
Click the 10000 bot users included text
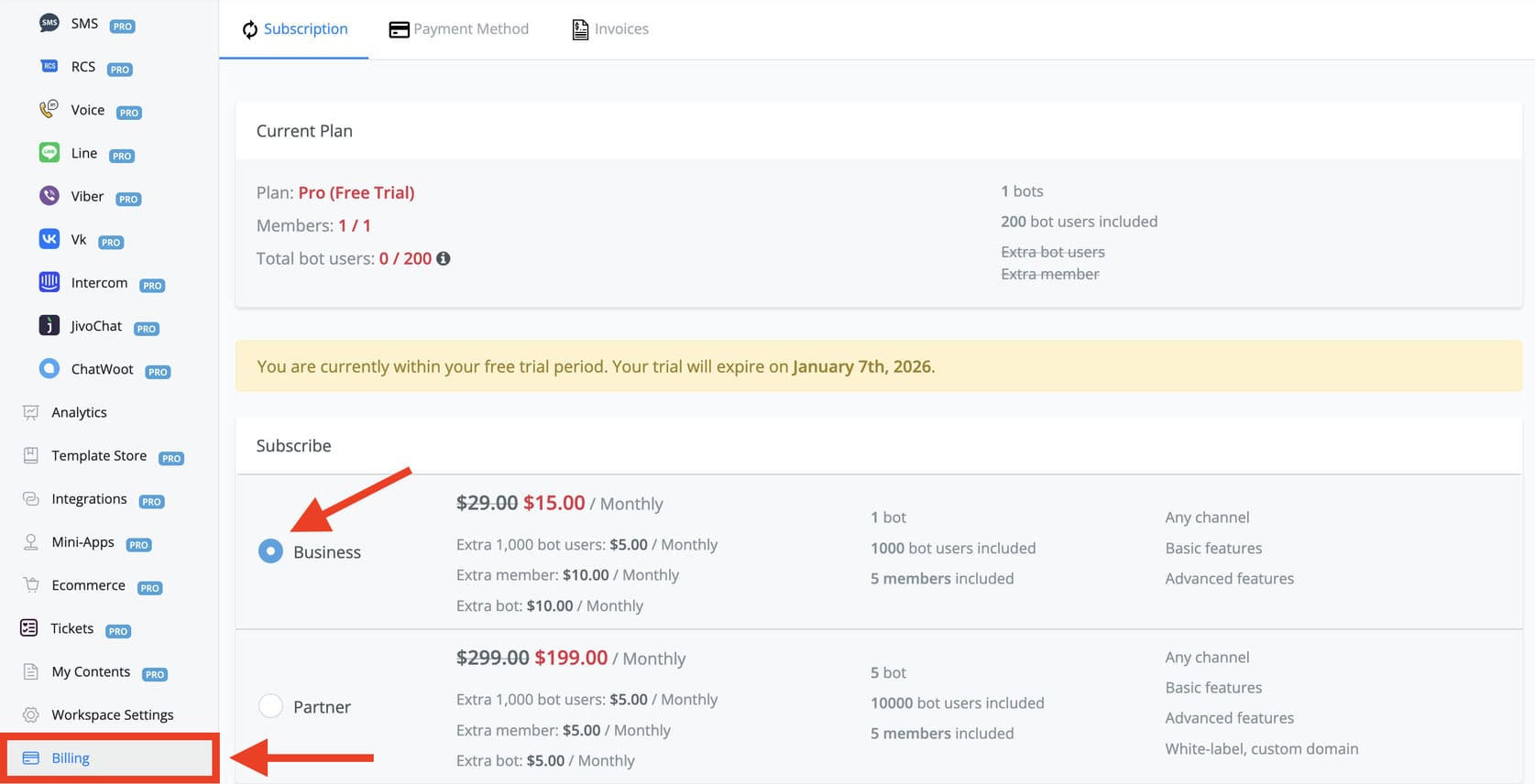tap(958, 702)
